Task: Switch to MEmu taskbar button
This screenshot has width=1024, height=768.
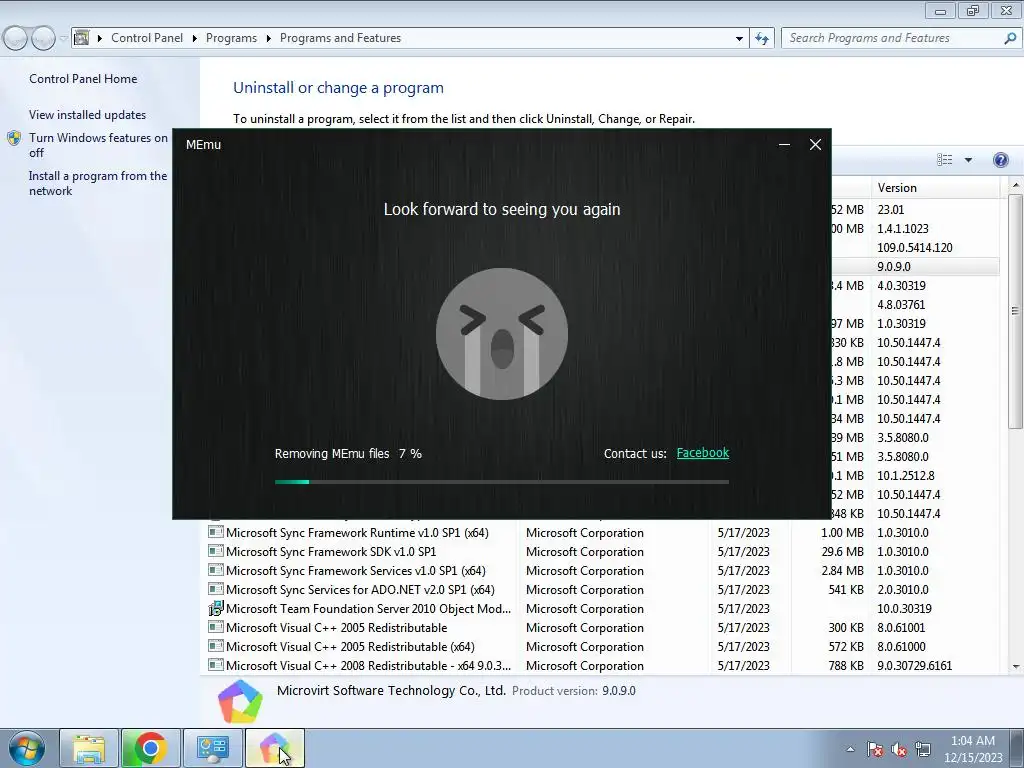Action: (x=274, y=748)
